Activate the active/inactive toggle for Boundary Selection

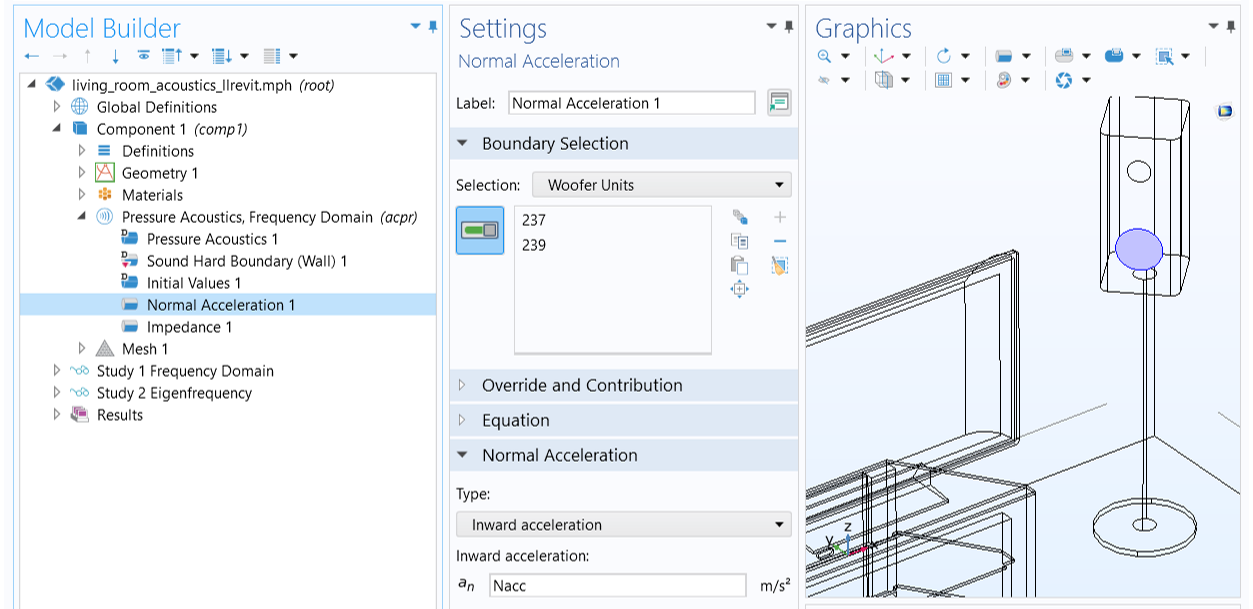[480, 230]
